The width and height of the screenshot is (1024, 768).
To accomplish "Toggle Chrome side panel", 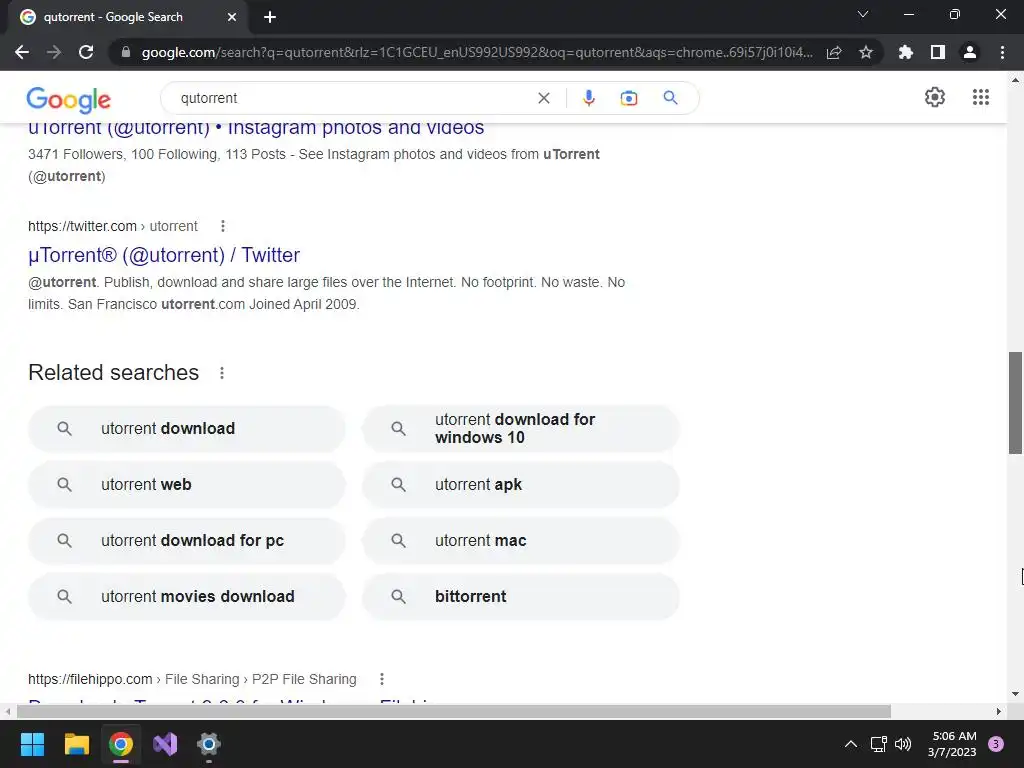I will click(937, 52).
